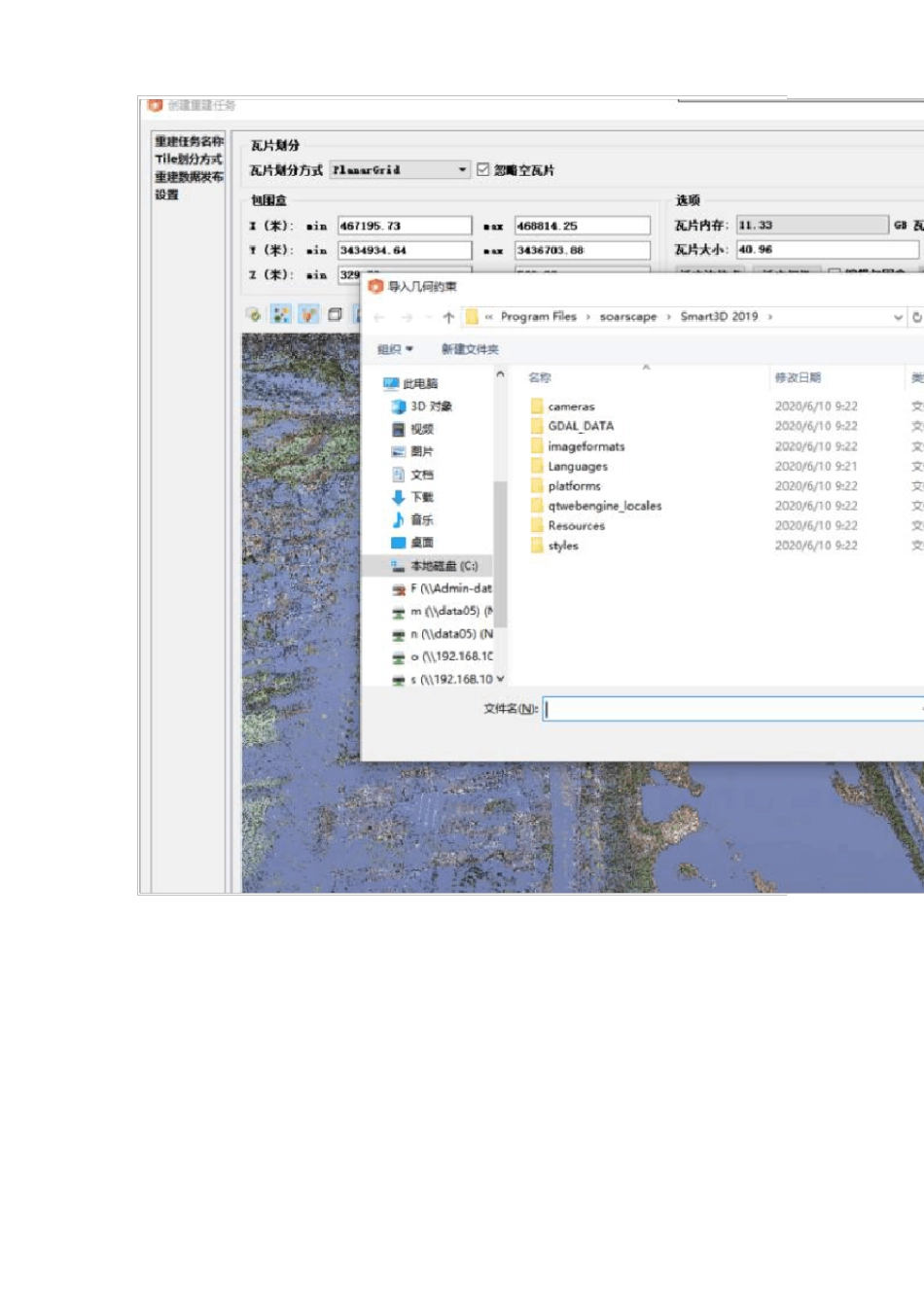
Task: Open the PlanarGrid tiling mode dropdown
Action: 401,169
